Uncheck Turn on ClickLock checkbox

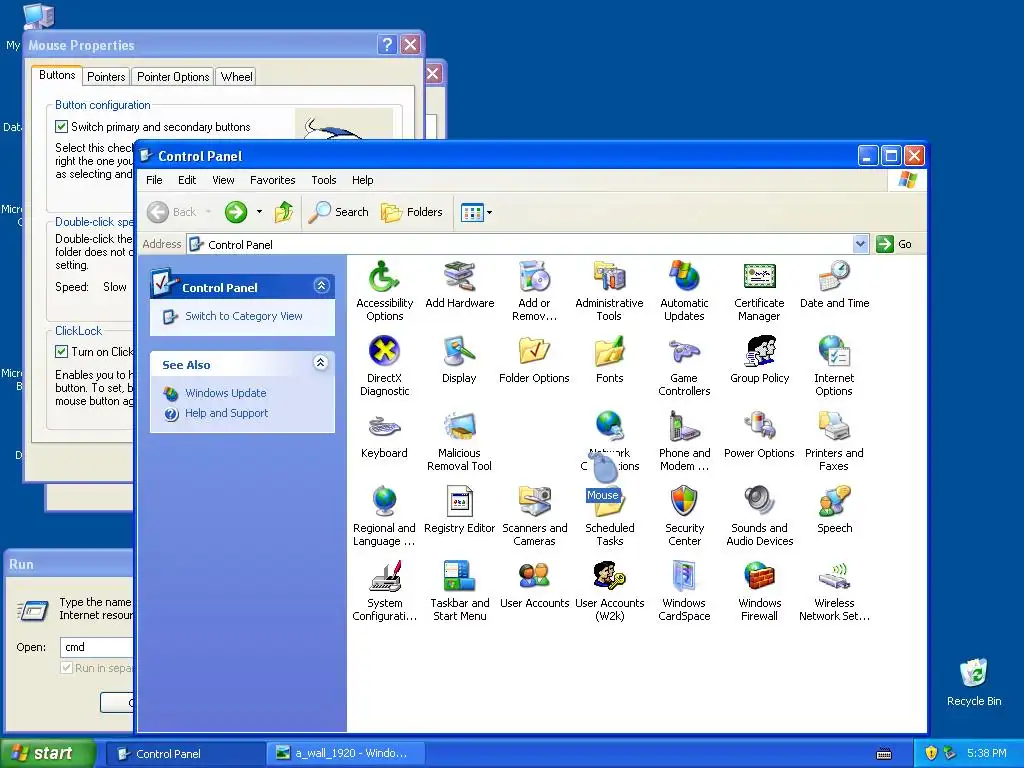click(x=61, y=351)
